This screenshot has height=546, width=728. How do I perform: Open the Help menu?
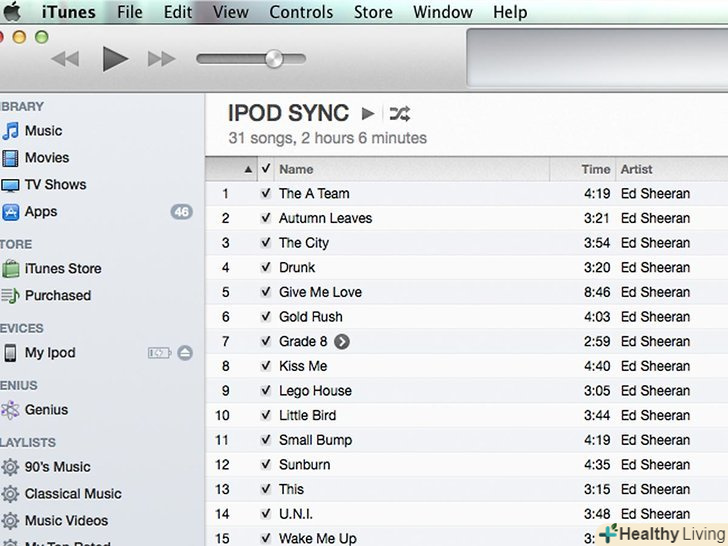coord(510,12)
